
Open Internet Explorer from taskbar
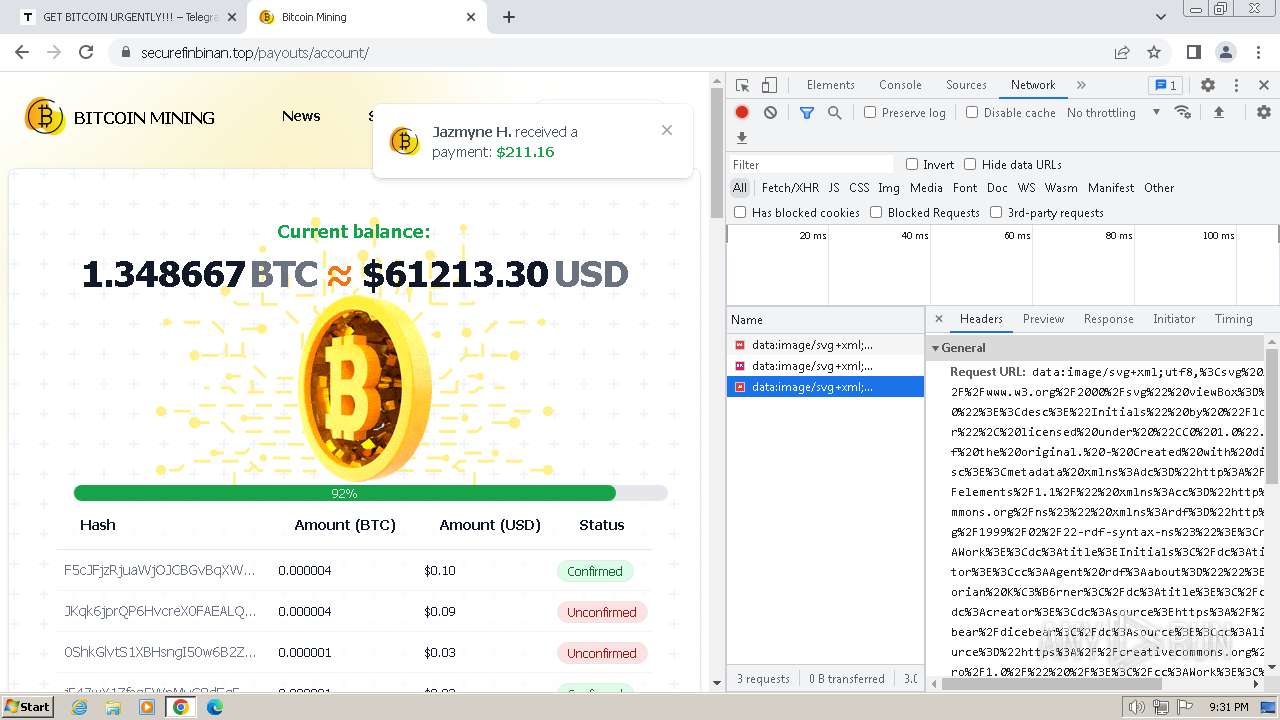click(x=80, y=707)
